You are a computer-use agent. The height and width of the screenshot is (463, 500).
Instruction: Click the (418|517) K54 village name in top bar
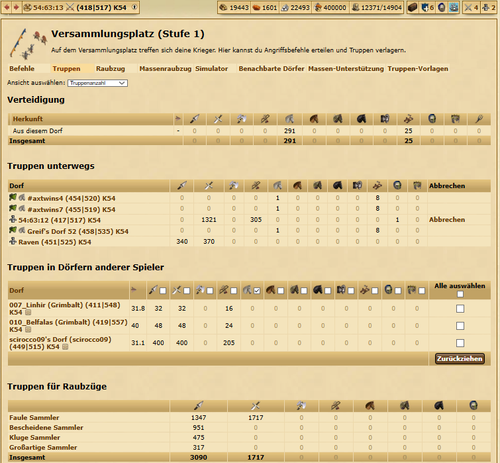pyautogui.click(x=101, y=7)
